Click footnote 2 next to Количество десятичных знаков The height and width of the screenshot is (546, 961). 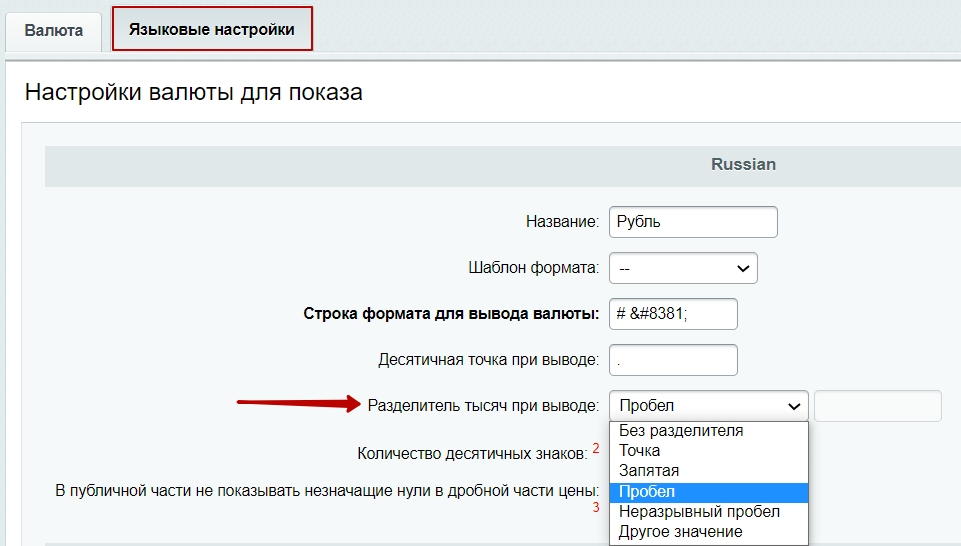pyautogui.click(x=596, y=448)
